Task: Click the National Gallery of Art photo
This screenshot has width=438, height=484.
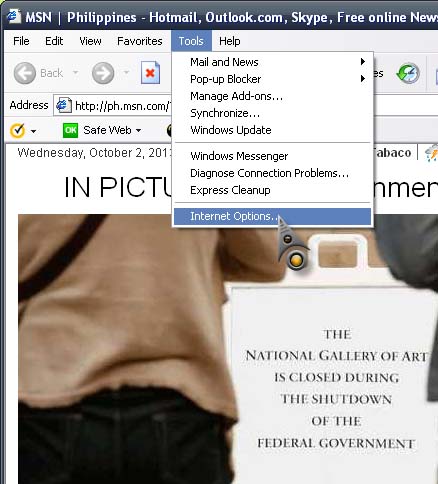Action: tap(228, 349)
